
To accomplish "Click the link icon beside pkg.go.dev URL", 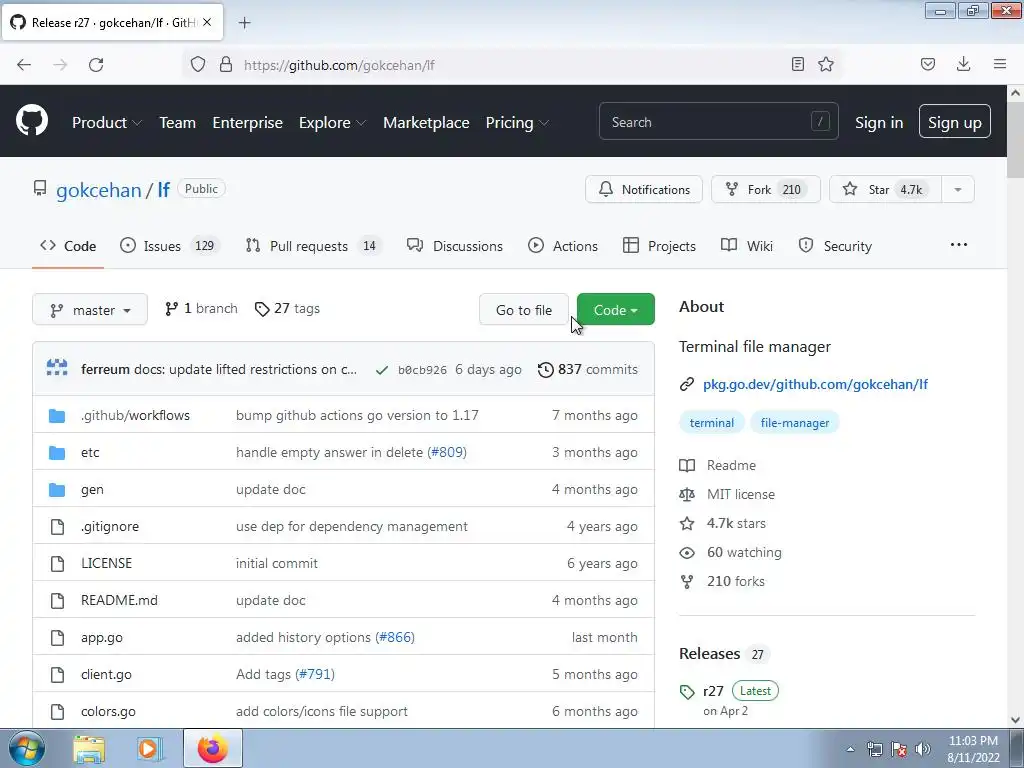I will click(686, 385).
